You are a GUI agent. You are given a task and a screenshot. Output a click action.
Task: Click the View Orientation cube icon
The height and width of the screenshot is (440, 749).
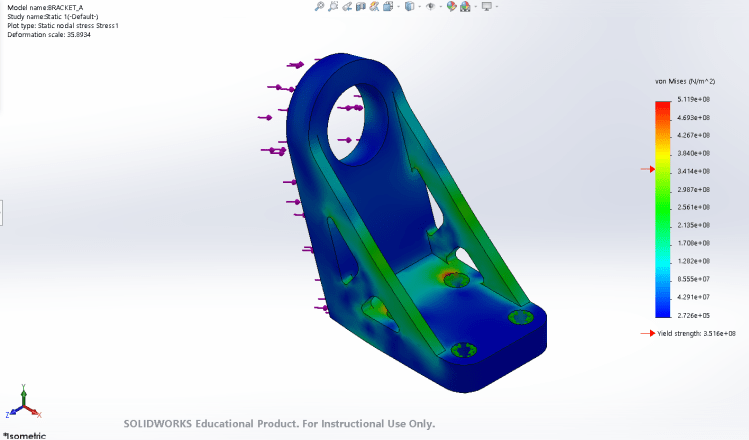pos(388,6)
